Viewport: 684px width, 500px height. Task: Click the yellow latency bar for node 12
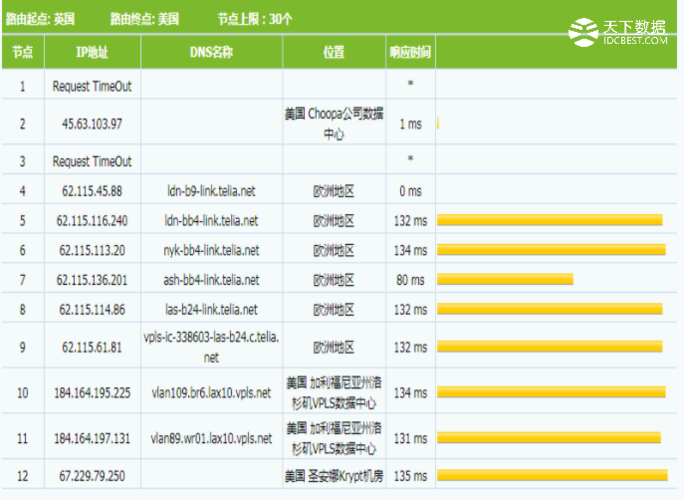point(552,475)
